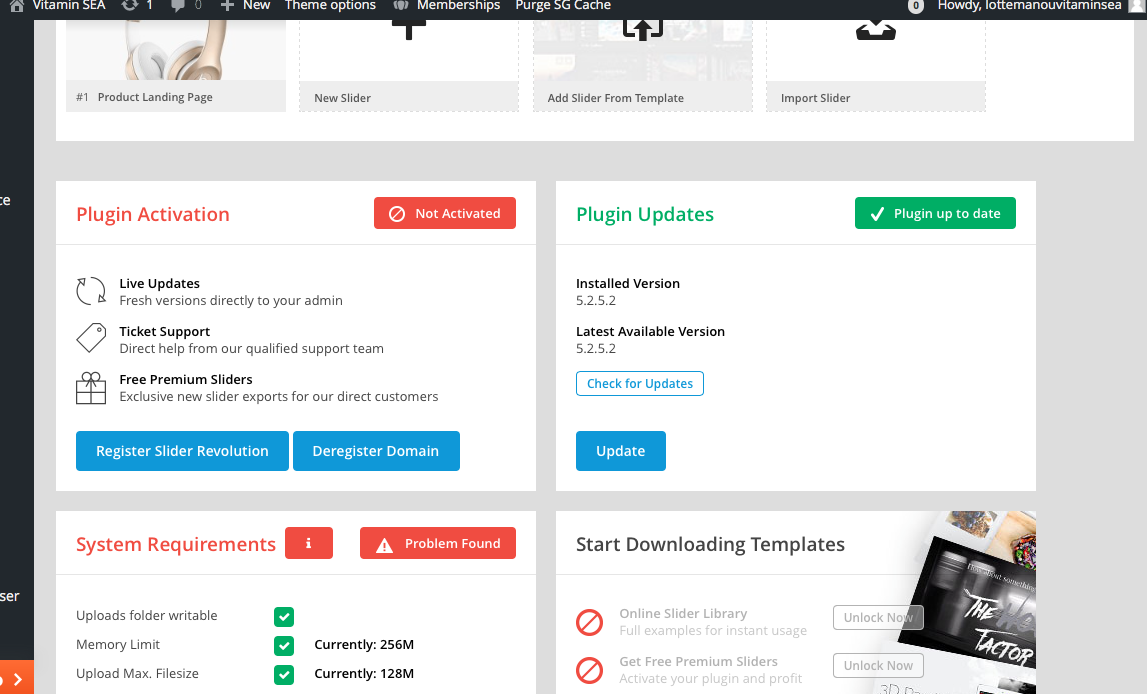Click Unlock Now for Online Slider Library

click(878, 618)
